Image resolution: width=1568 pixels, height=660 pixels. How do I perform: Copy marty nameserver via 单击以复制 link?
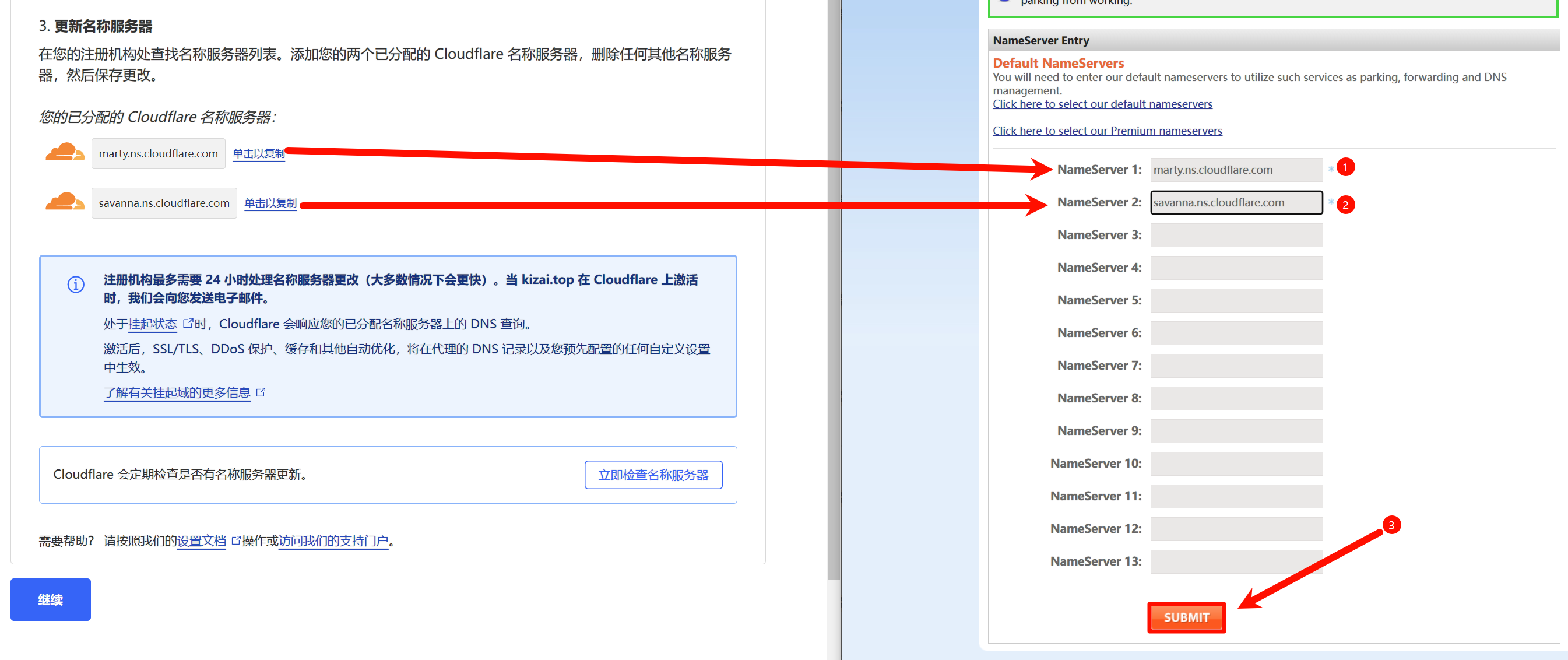click(x=259, y=153)
